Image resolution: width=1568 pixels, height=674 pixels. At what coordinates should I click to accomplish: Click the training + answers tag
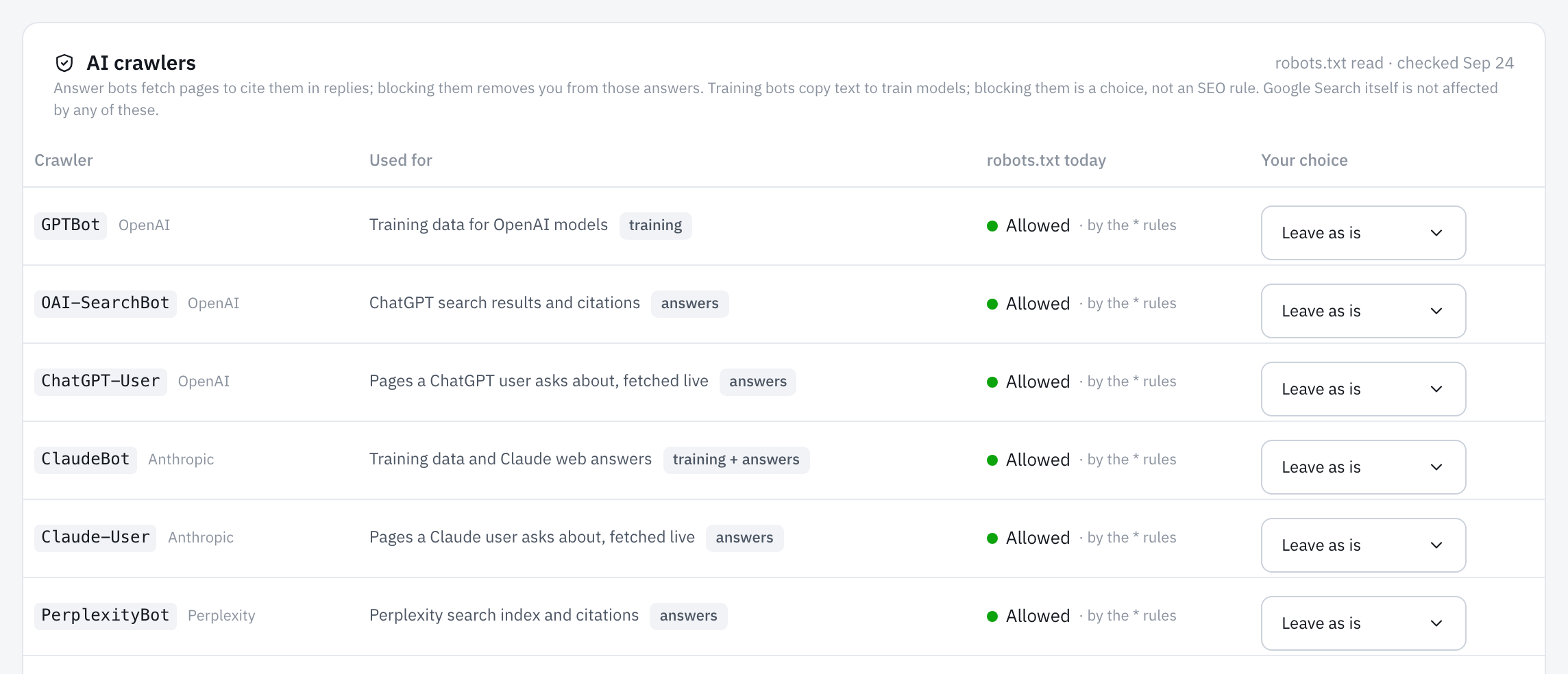click(x=736, y=460)
